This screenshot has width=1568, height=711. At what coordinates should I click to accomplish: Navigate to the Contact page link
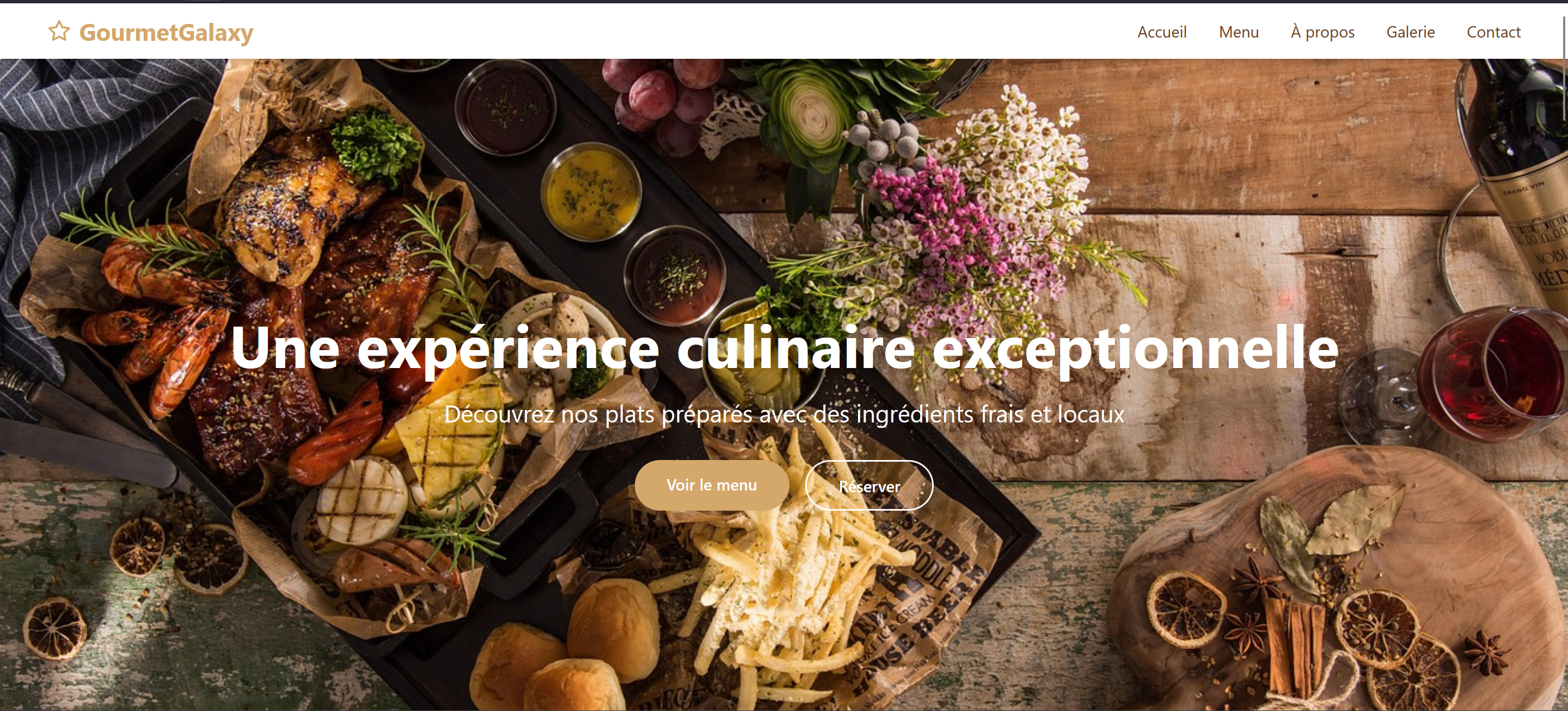tap(1494, 32)
